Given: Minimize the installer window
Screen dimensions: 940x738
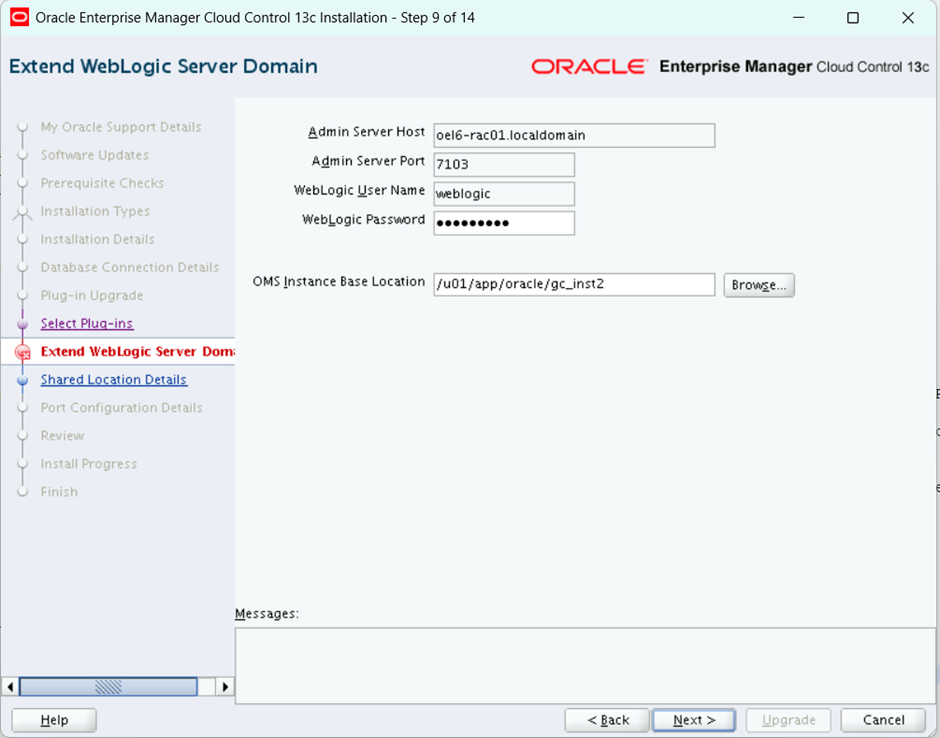Looking at the screenshot, I should pos(797,18).
